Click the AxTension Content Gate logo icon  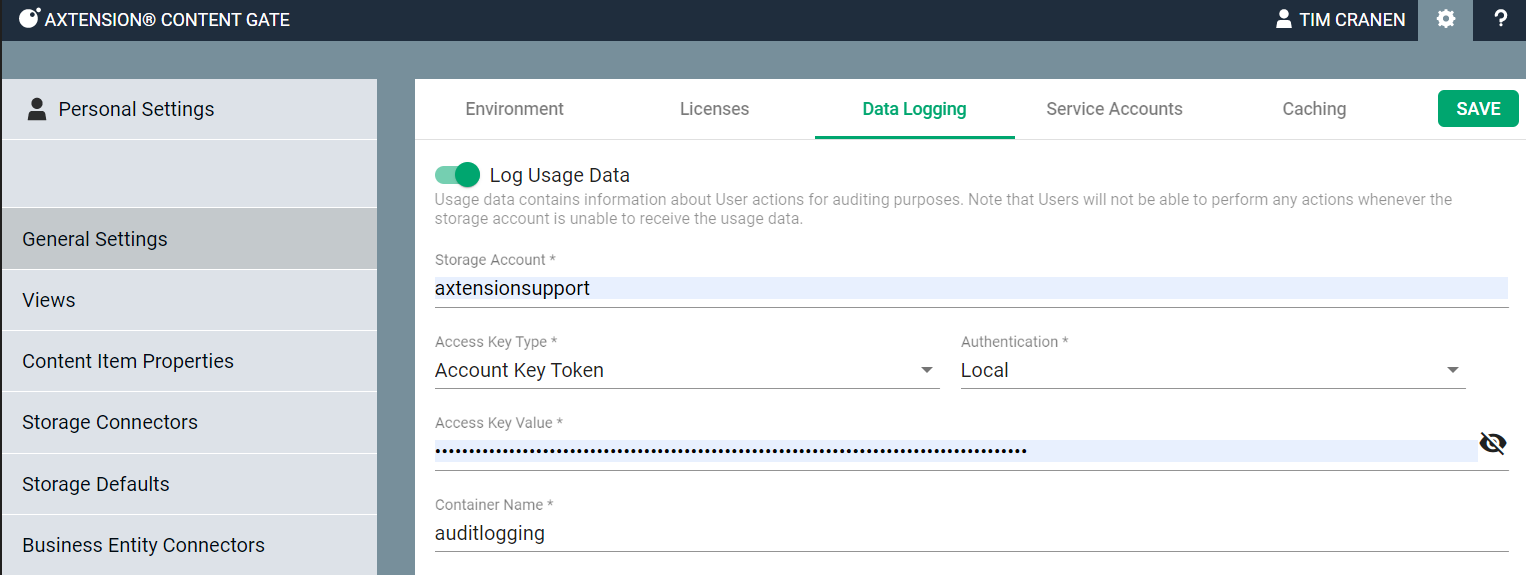[30, 19]
